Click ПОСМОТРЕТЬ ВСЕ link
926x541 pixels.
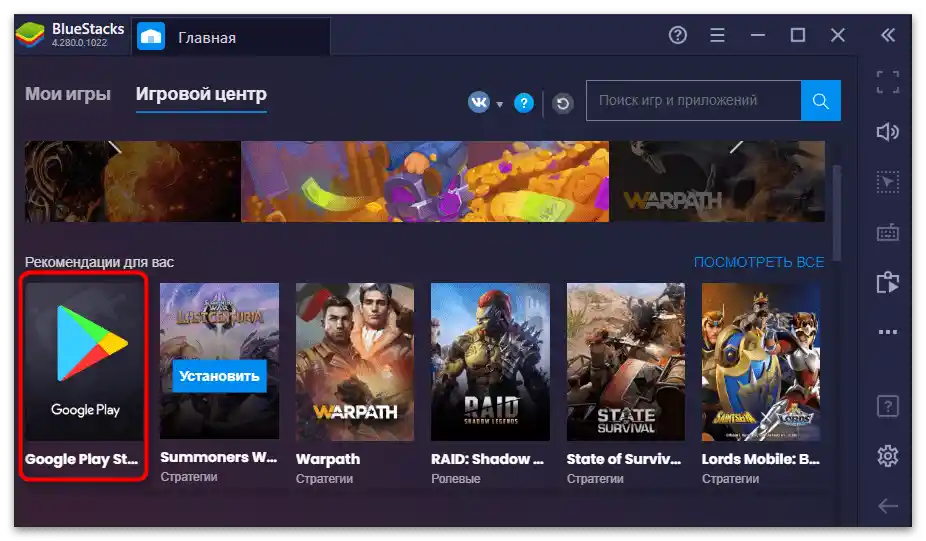coord(758,262)
